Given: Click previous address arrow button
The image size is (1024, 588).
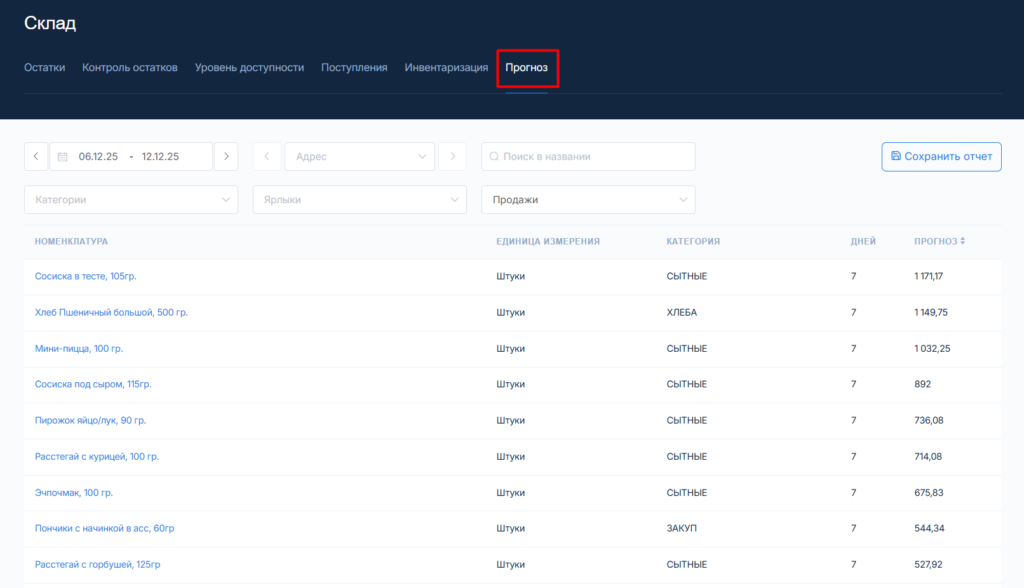Looking at the screenshot, I should pos(266,156).
